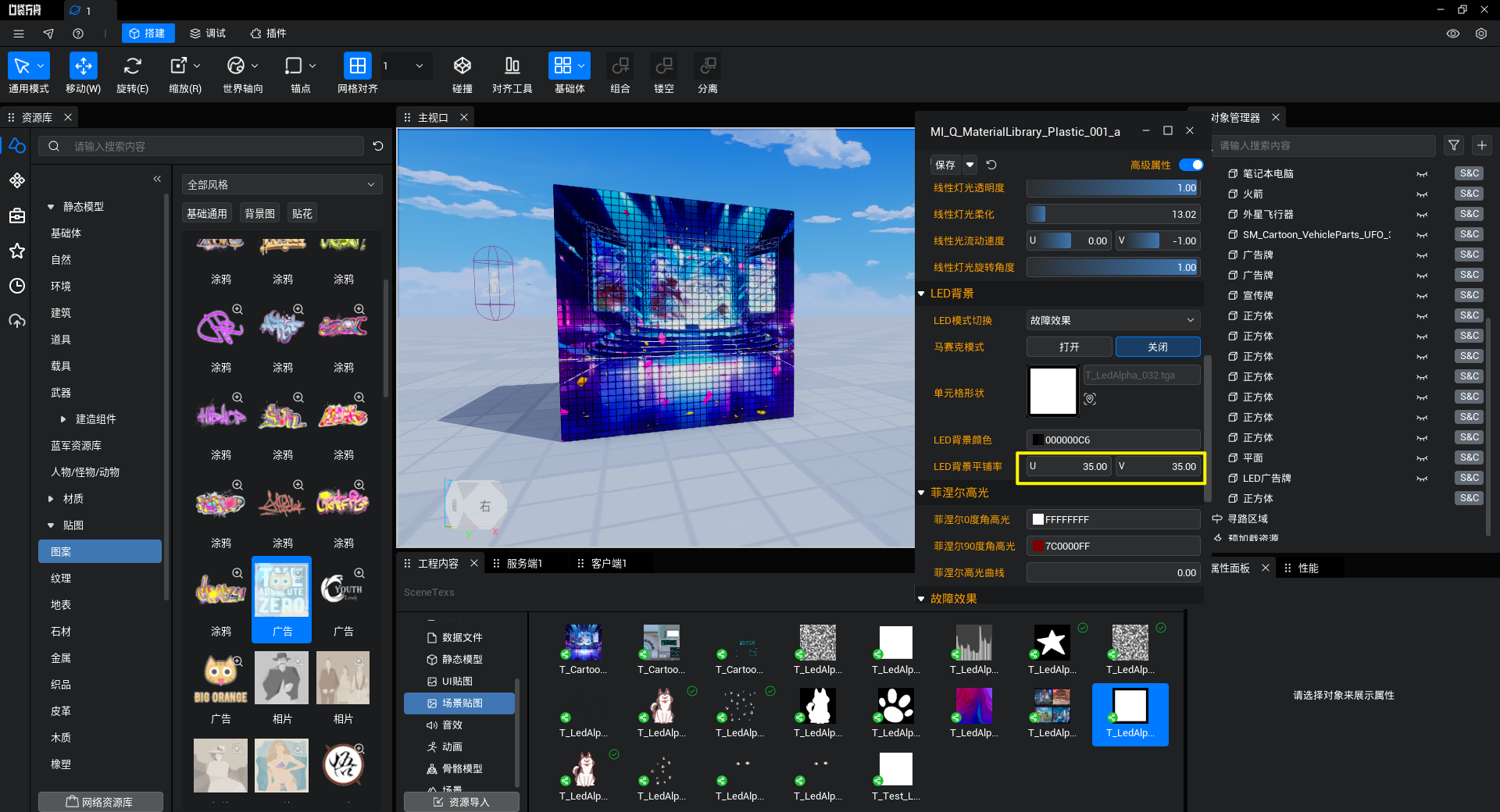This screenshot has height=812, width=1500.
Task: Toggle the 高级属性 advanced properties switch
Action: (1191, 165)
